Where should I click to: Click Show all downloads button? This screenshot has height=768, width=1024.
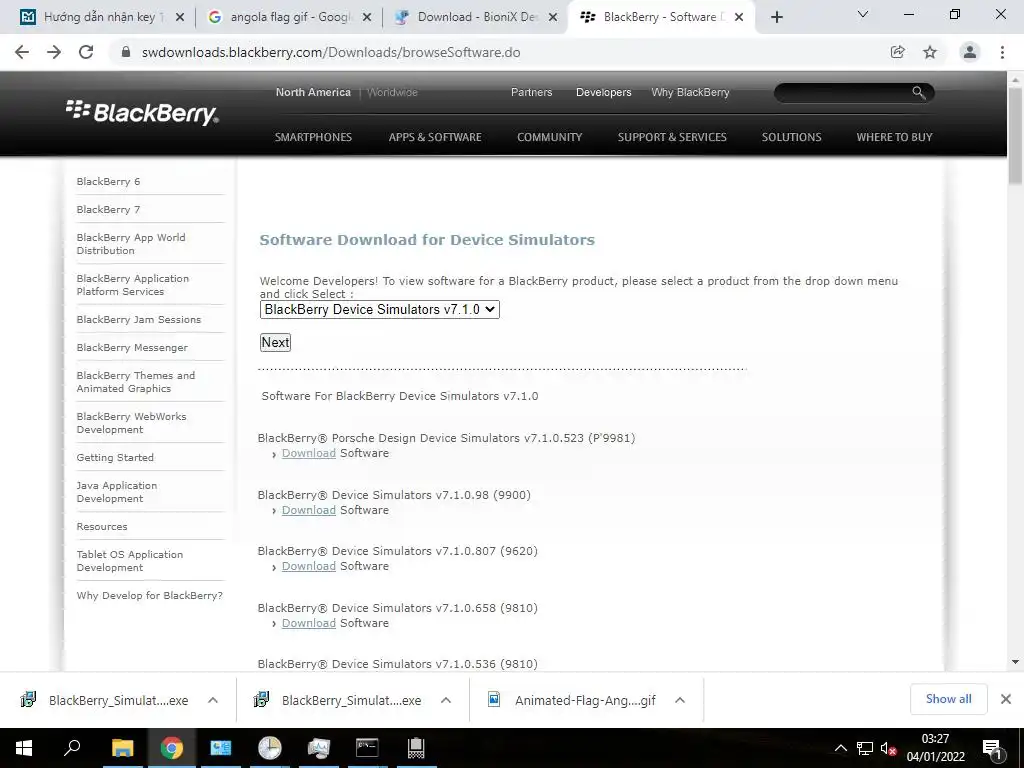coord(948,699)
